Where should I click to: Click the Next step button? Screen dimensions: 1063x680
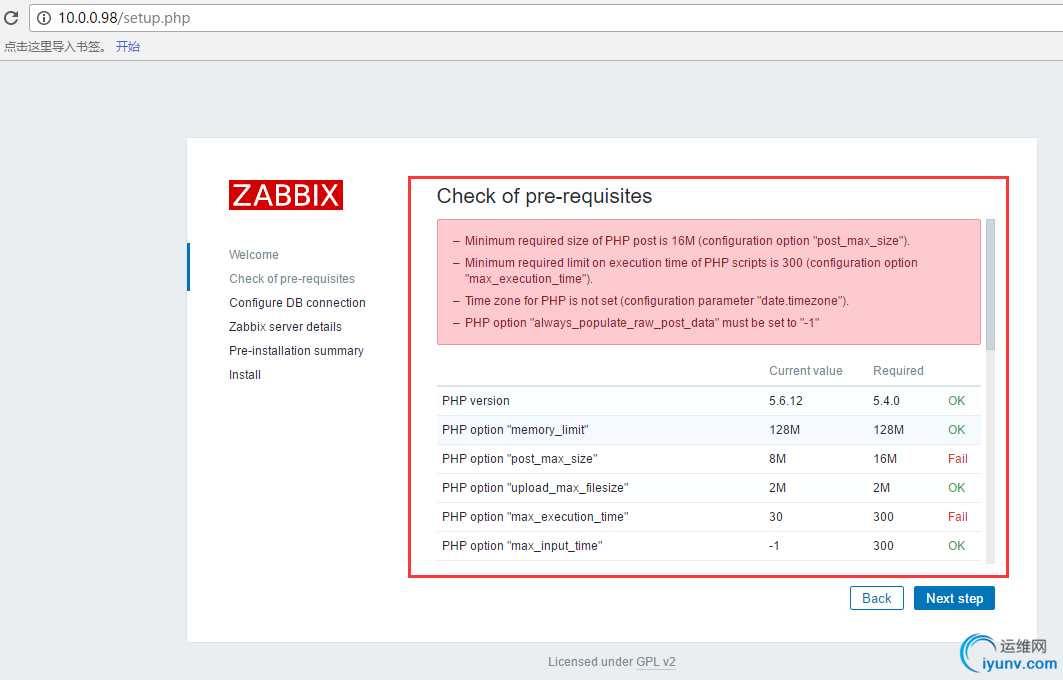[x=955, y=598]
